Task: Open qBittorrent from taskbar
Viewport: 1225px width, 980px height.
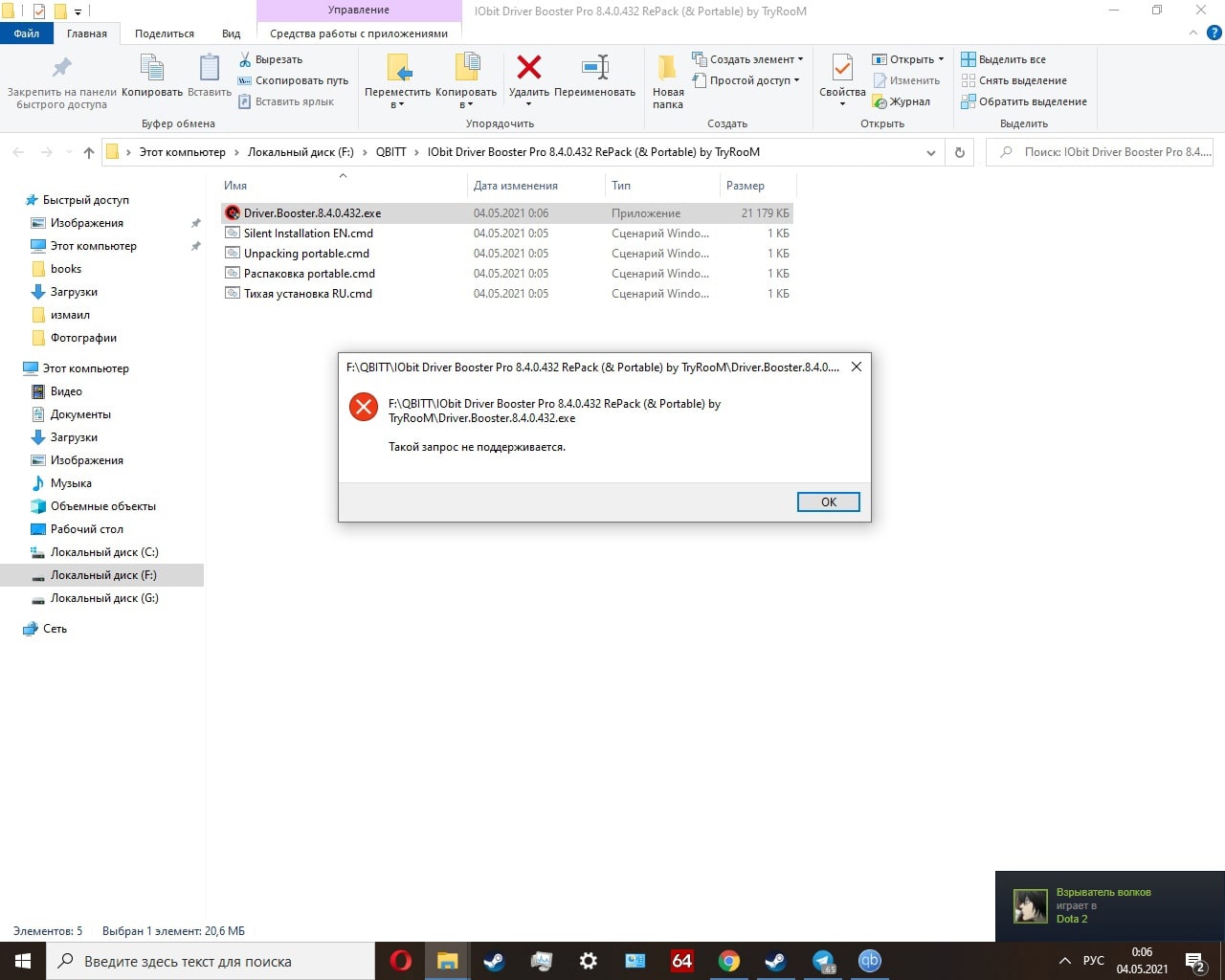Action: [x=870, y=961]
